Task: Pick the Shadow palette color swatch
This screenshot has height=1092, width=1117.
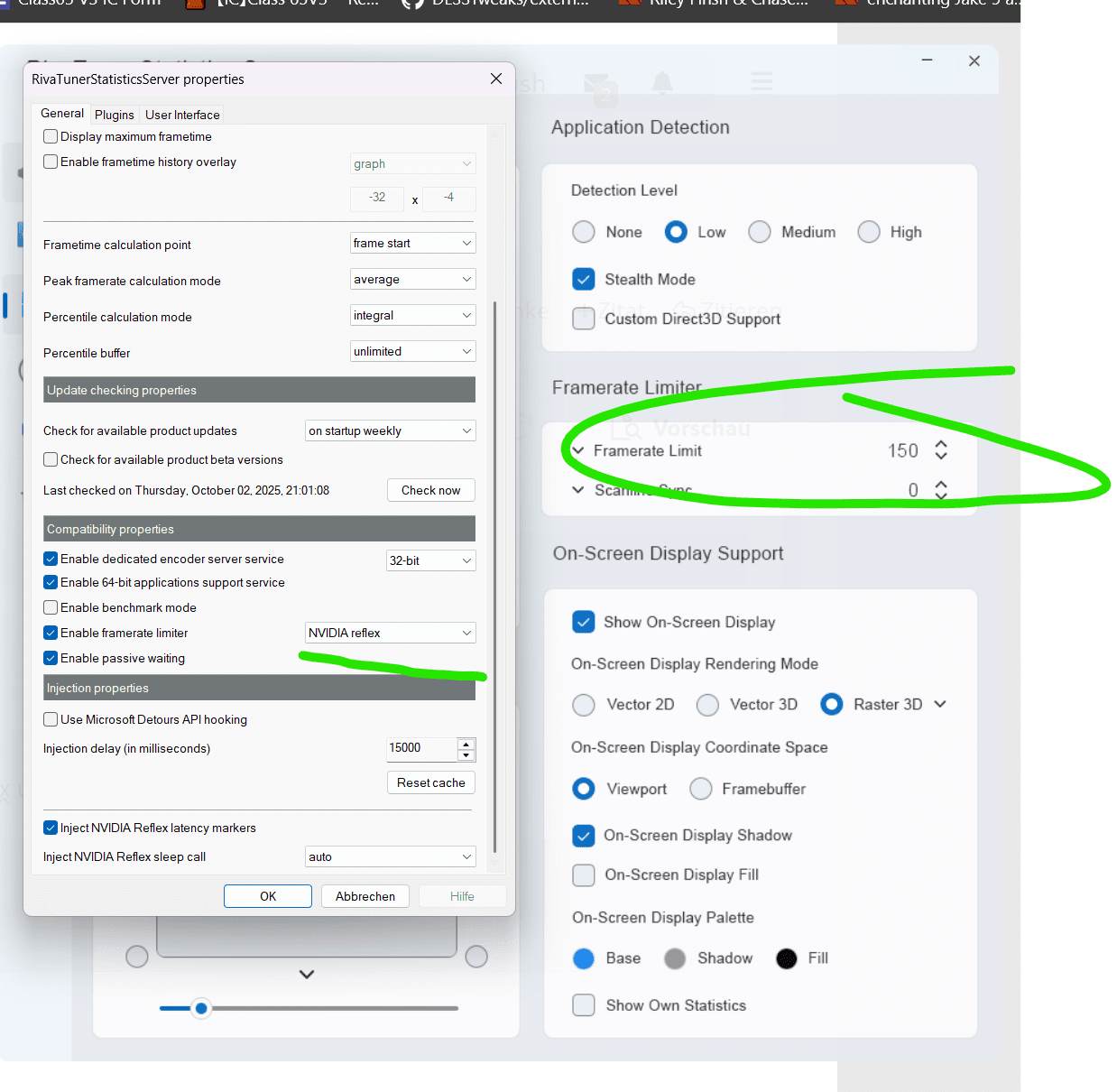Action: click(675, 958)
